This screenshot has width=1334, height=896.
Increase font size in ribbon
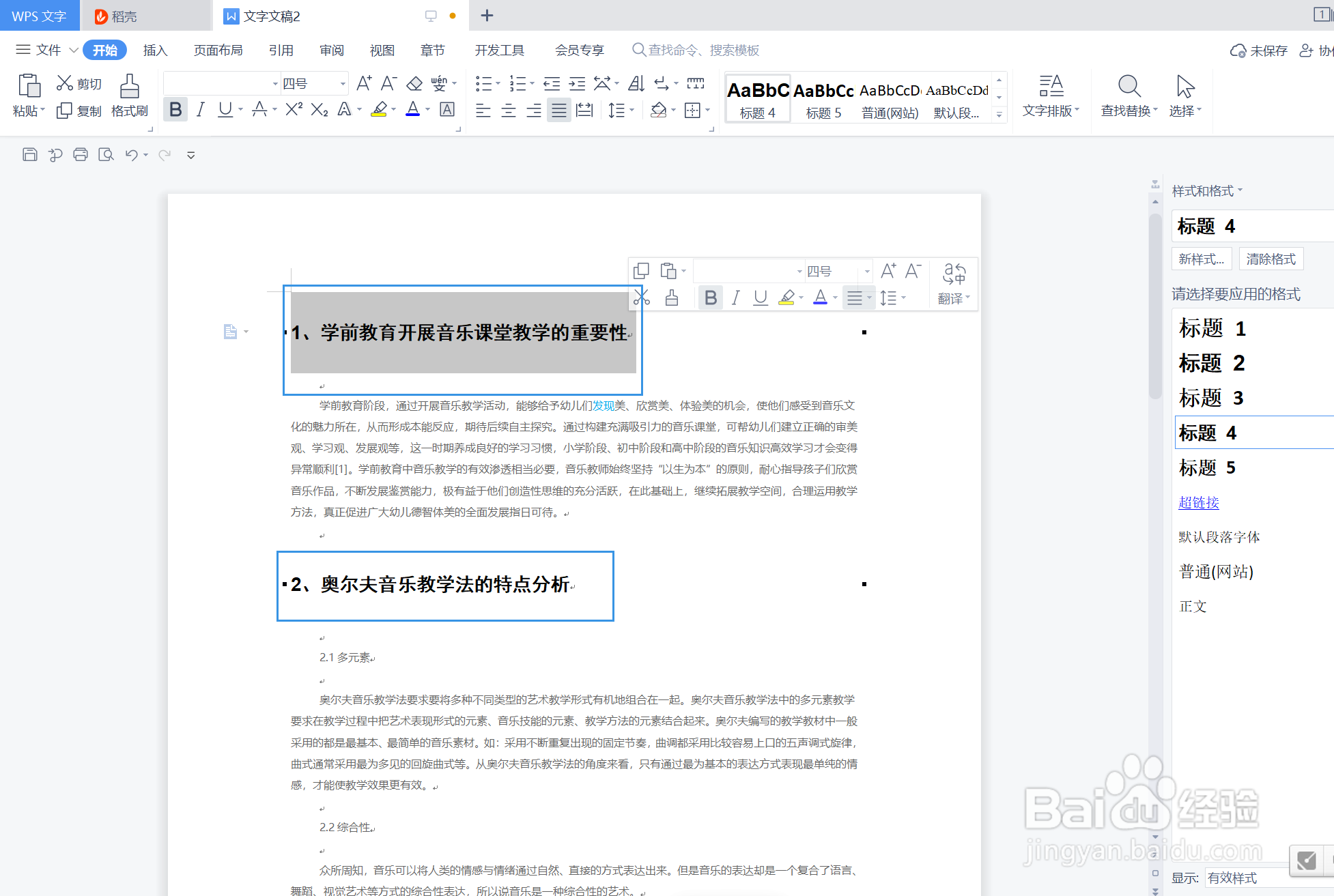click(364, 83)
